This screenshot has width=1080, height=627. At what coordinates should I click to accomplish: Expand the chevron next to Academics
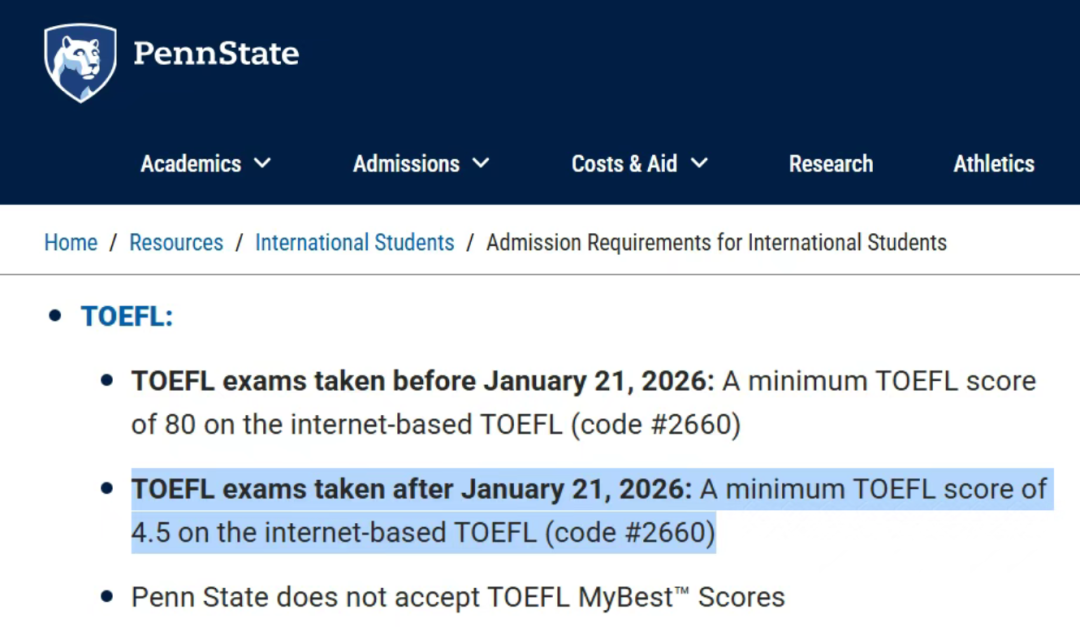click(263, 163)
